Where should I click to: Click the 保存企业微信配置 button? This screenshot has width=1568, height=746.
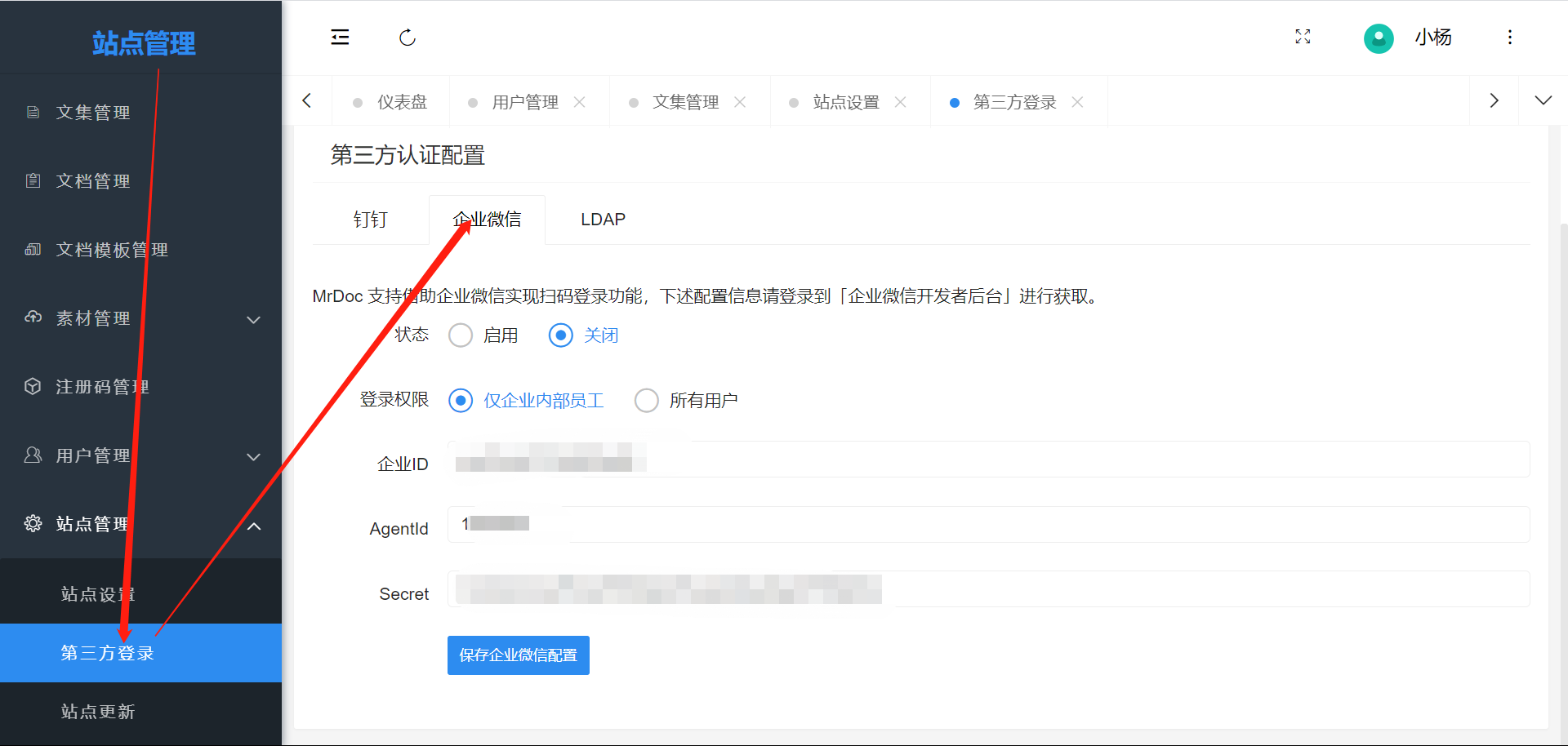(518, 655)
